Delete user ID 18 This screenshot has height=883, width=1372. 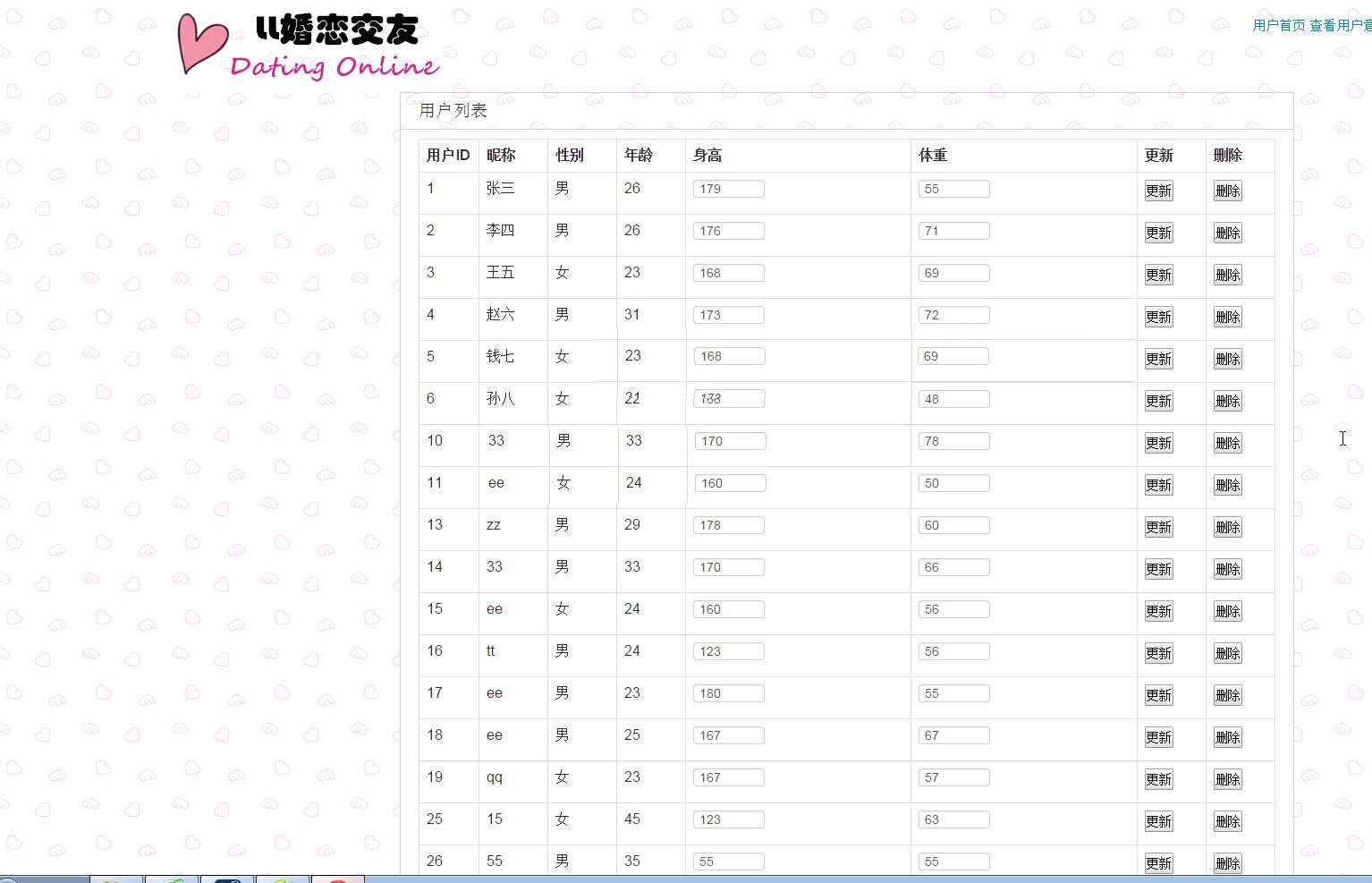coord(1227,737)
